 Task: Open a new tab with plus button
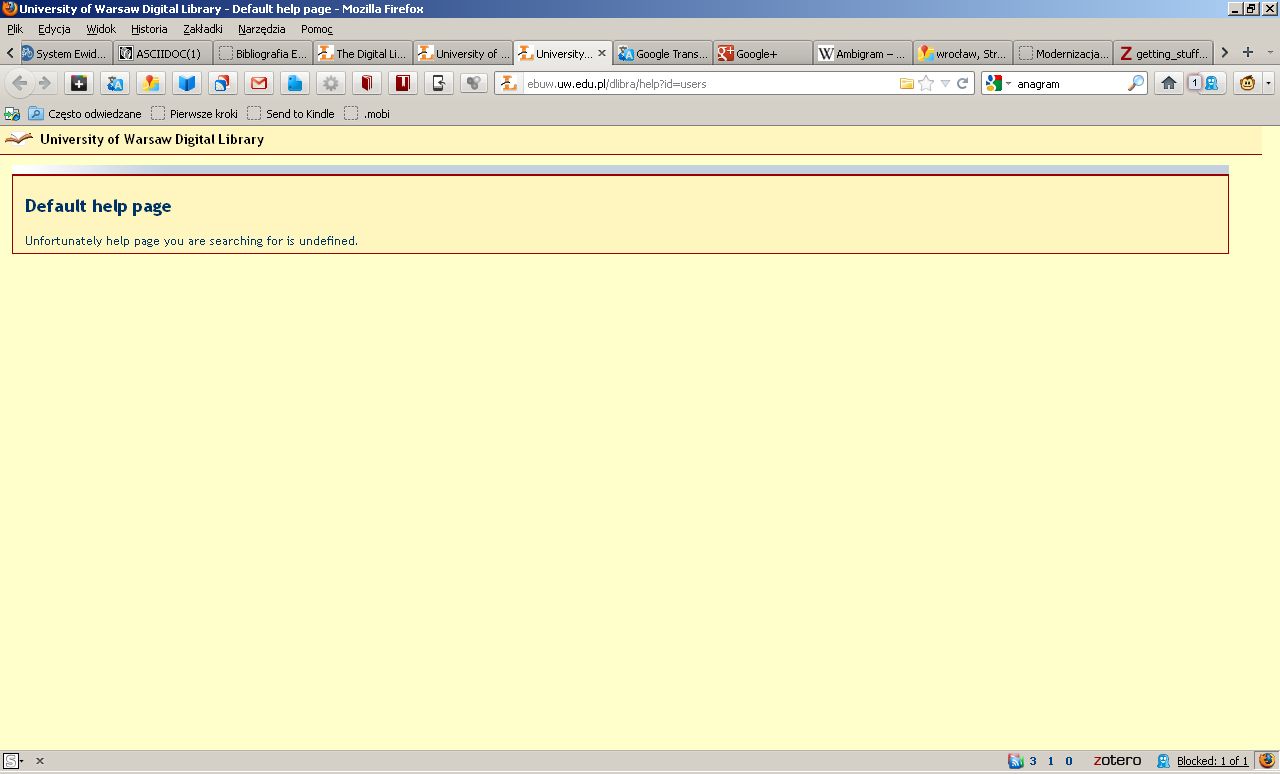(x=1247, y=52)
